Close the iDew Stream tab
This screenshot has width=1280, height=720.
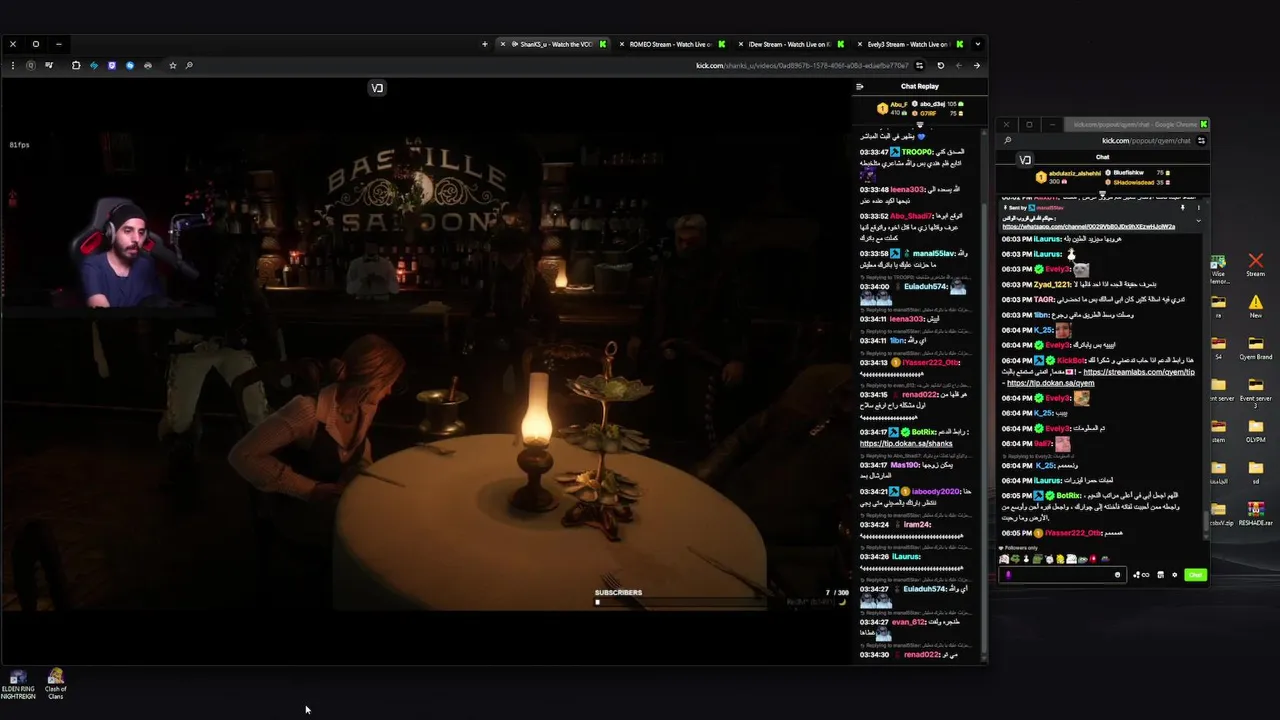[x=740, y=44]
